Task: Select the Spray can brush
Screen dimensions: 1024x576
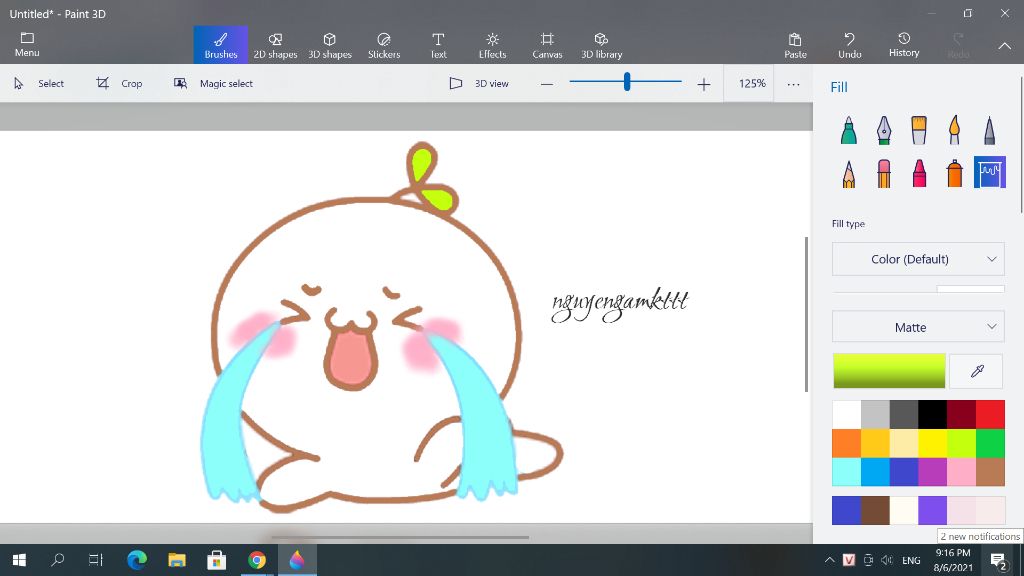Action: click(x=954, y=173)
